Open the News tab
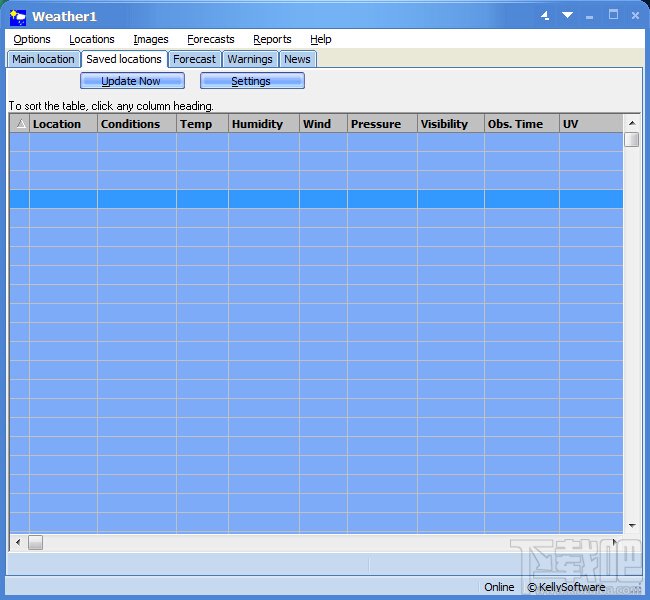The height and width of the screenshot is (600, 650). 297,59
